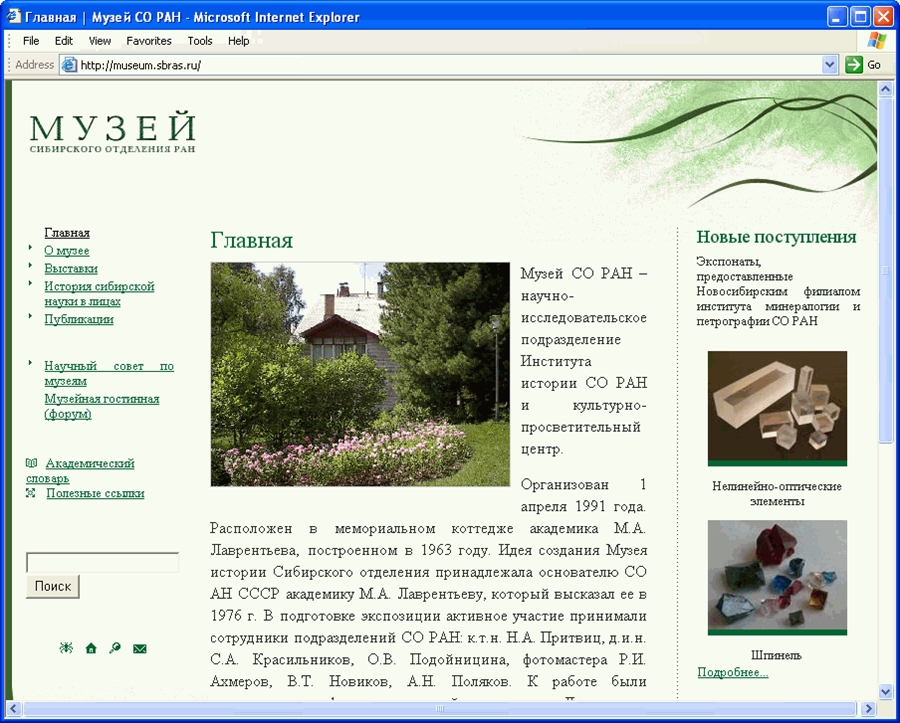Click the spider-shaped site map icon
900x723 pixels.
point(66,648)
